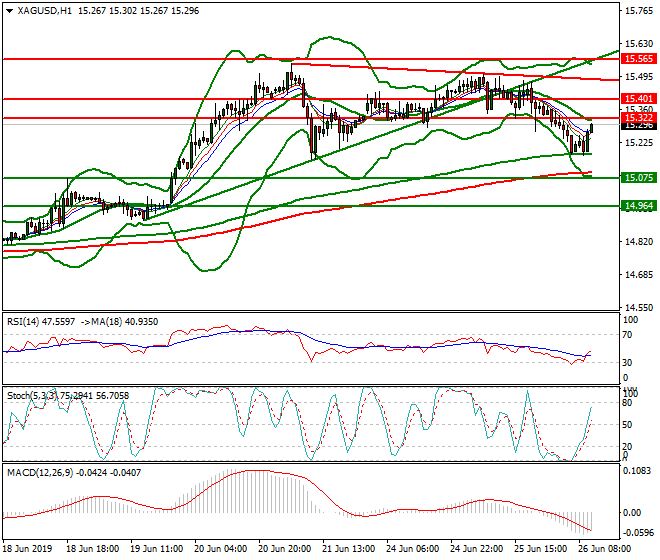Click the 18 Jun 2019 date label
The image size is (660, 560).
[x=27, y=549]
